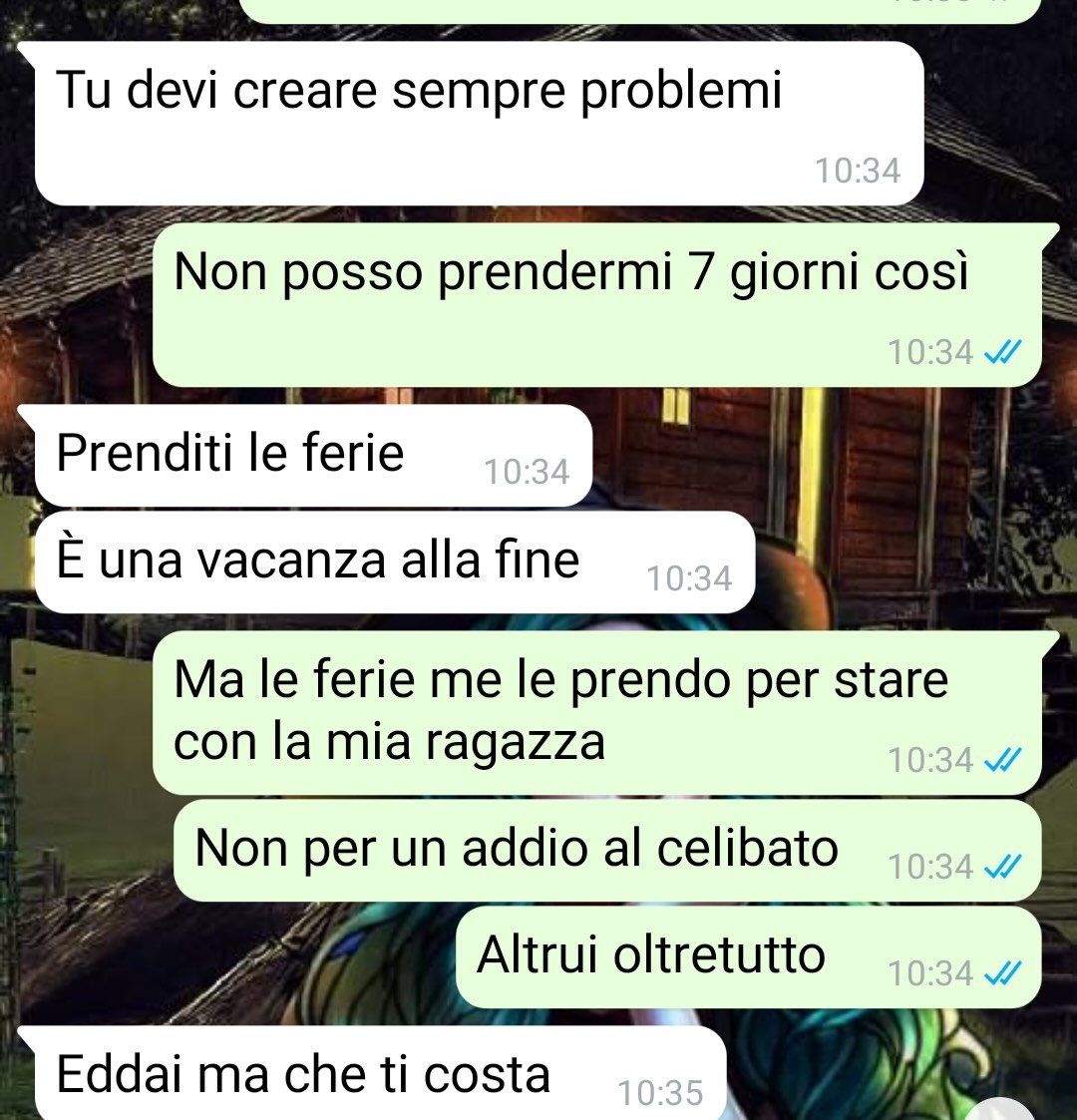
Task: Select the "Tu devi creare sempre problemi" message
Action: pos(480,123)
